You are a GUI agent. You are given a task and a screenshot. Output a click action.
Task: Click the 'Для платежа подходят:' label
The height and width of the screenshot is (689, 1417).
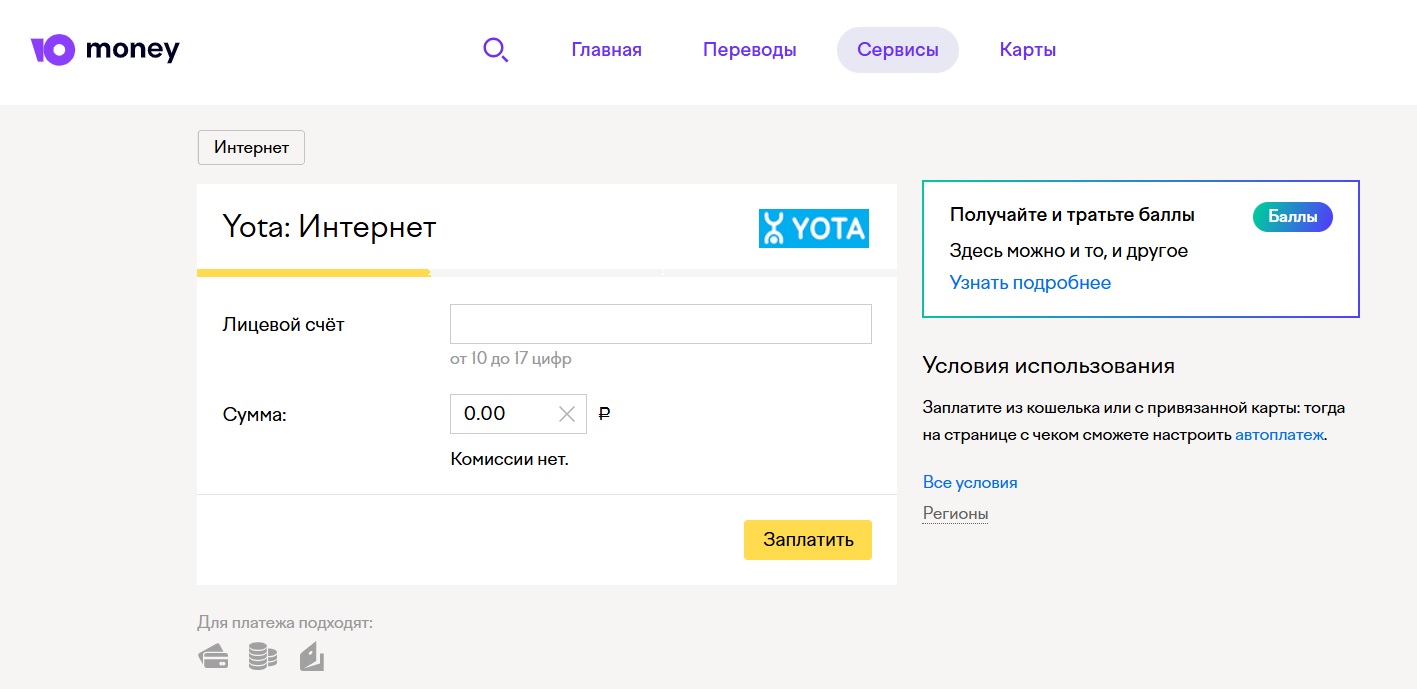285,623
